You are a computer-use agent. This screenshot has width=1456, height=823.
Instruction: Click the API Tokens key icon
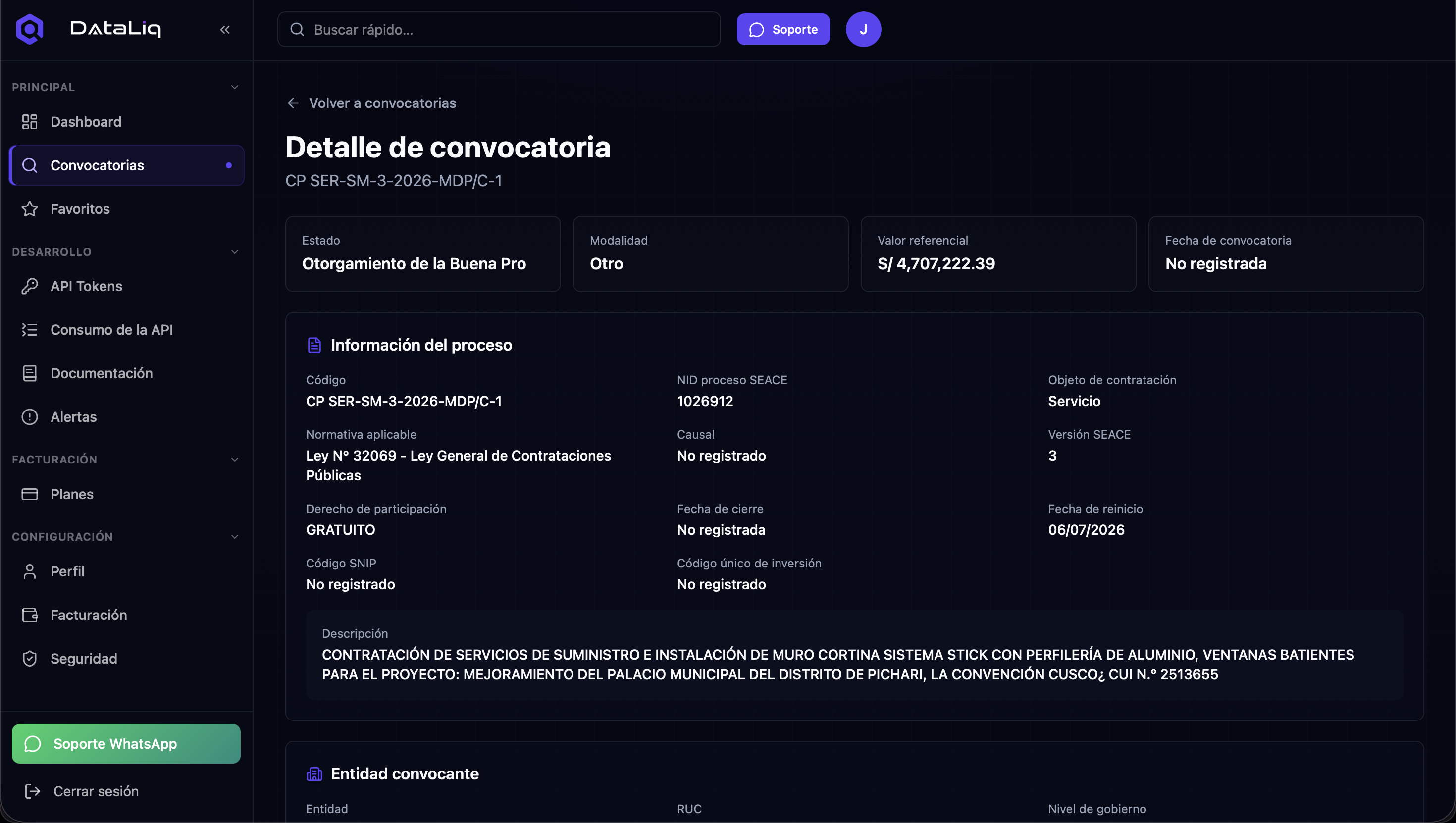pyautogui.click(x=29, y=286)
